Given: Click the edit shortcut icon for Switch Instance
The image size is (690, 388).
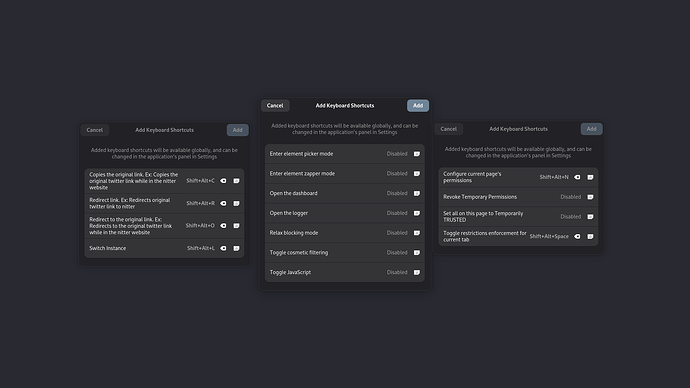Looking at the screenshot, I should point(236,248).
